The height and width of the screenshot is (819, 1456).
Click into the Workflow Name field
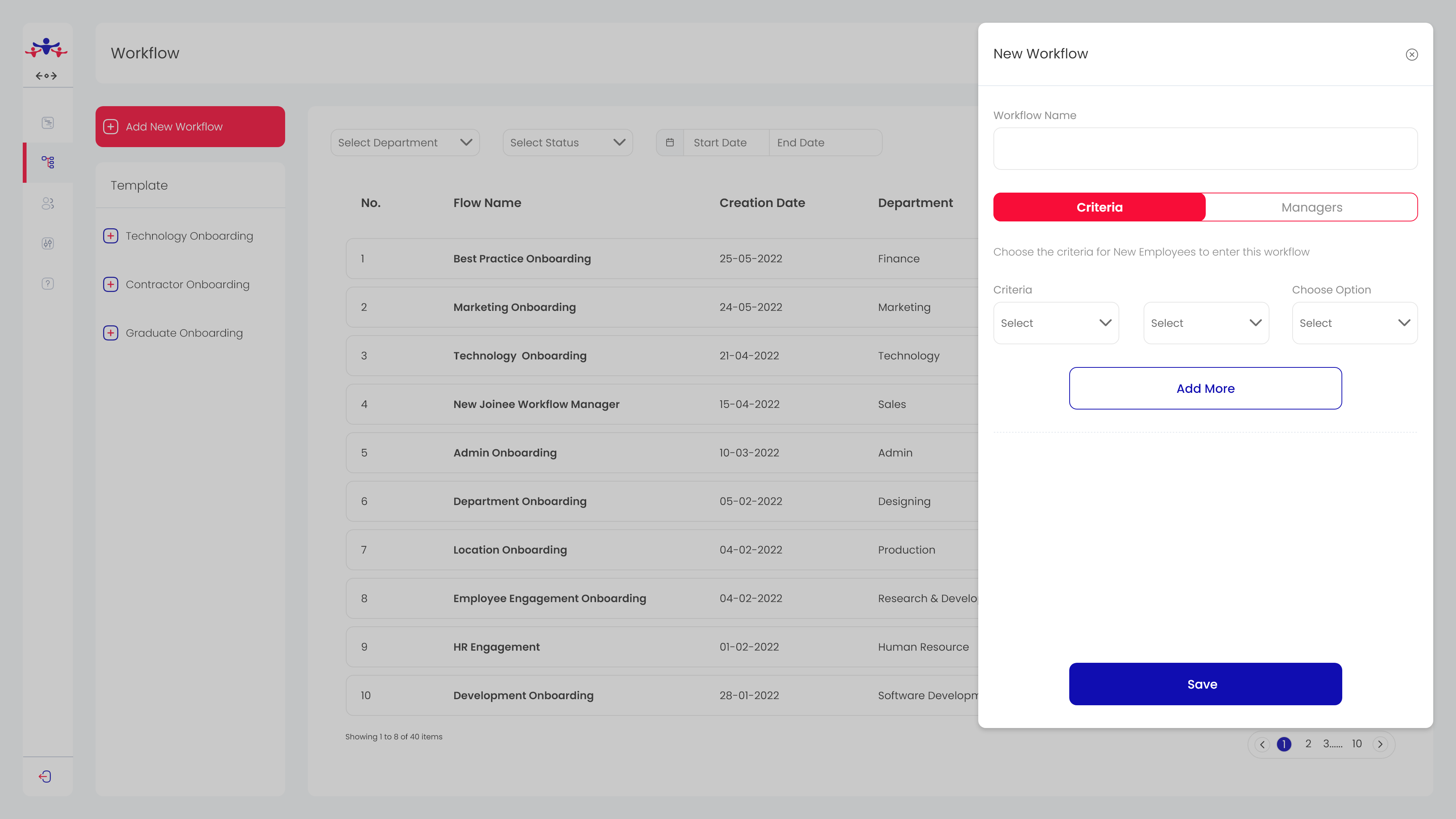[x=1205, y=149]
